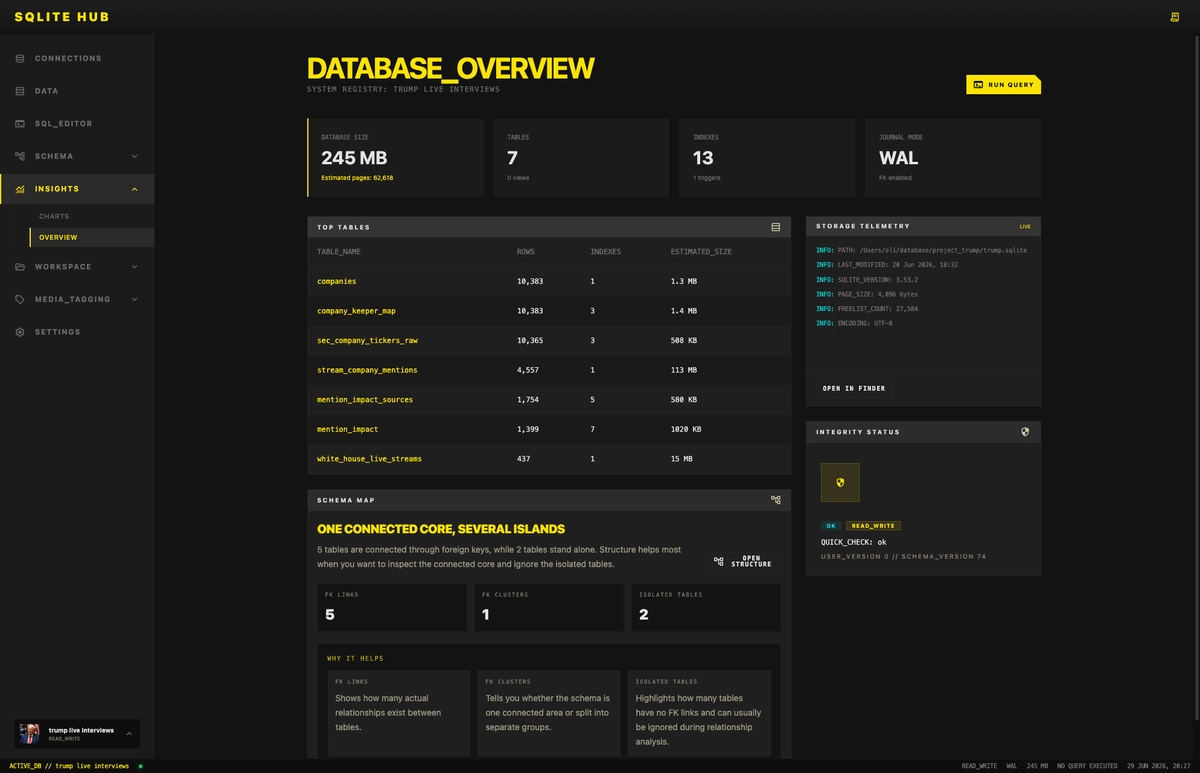Open the companies table link
This screenshot has width=1200, height=773.
(x=337, y=281)
